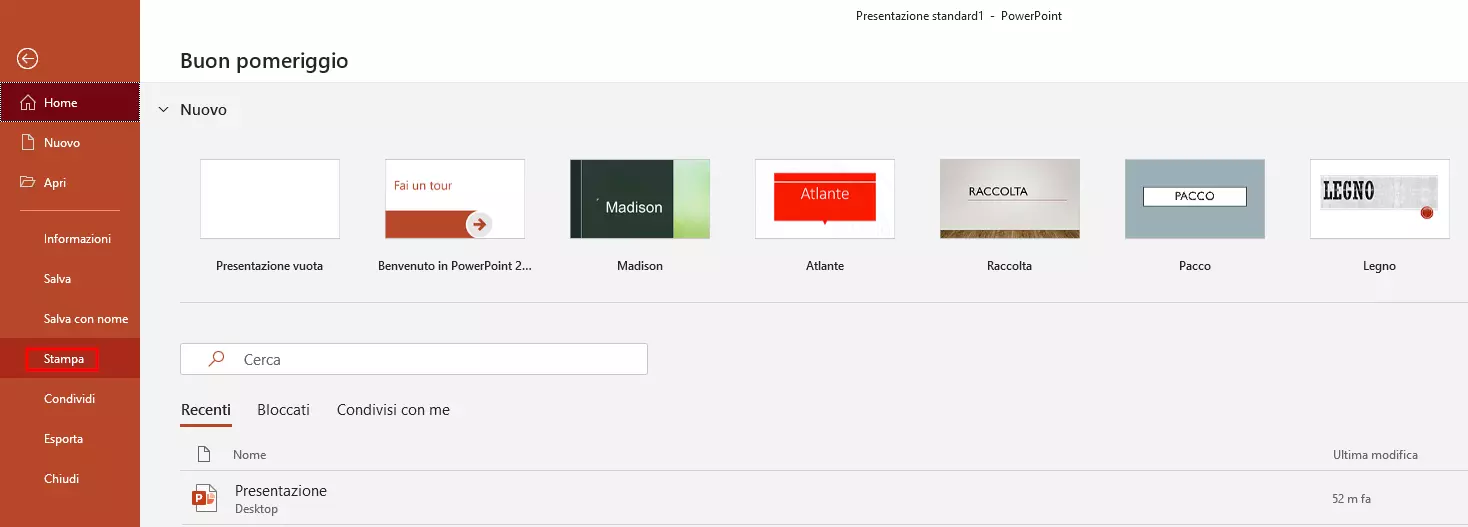Click the 'Nuovo' section heading
Viewport: 1468px width, 527px height.
(203, 110)
